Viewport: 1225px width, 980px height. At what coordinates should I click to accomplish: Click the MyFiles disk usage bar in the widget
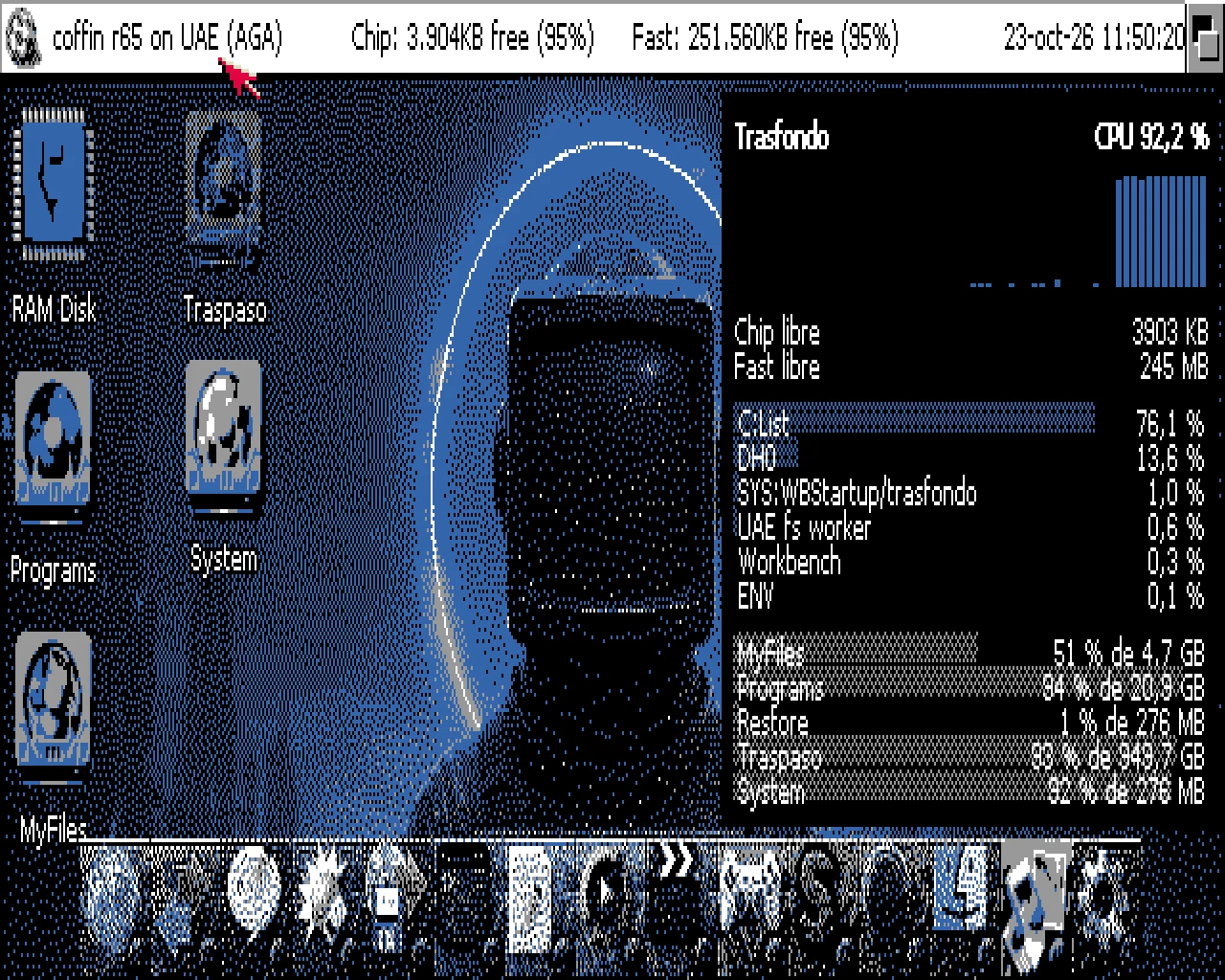pyautogui.click(x=857, y=650)
